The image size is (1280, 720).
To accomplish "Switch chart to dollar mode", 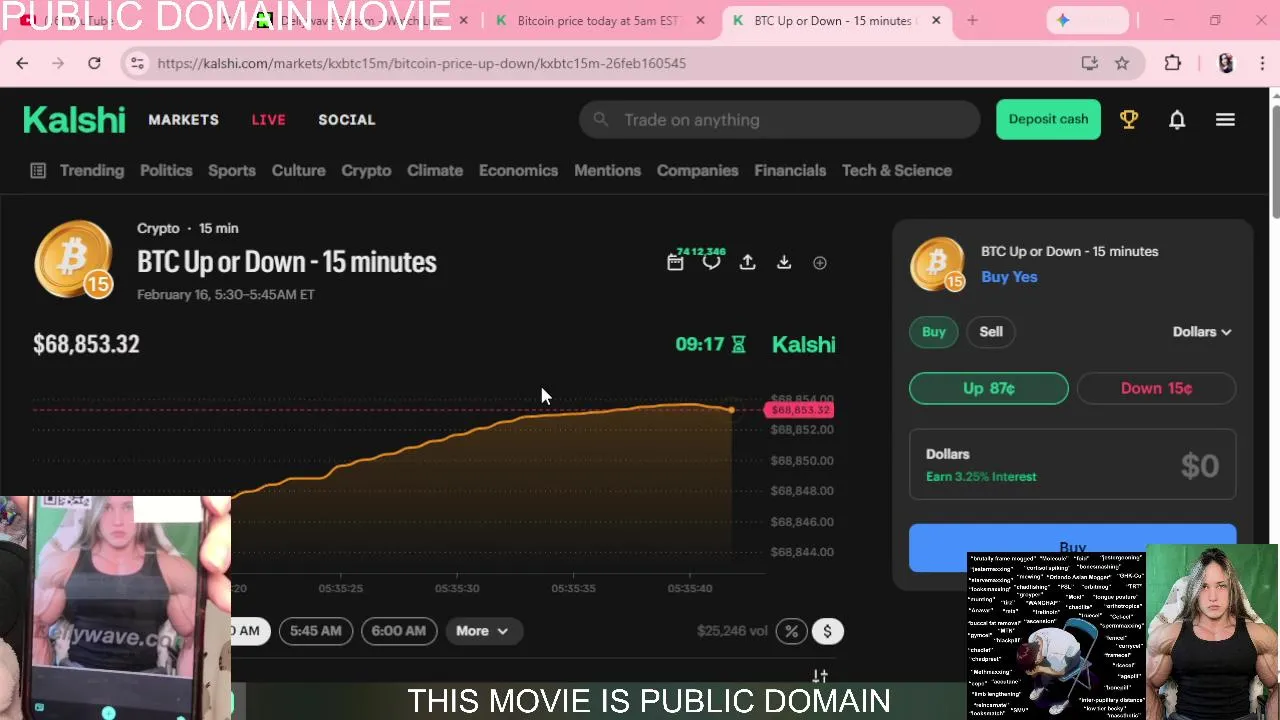I will (827, 631).
